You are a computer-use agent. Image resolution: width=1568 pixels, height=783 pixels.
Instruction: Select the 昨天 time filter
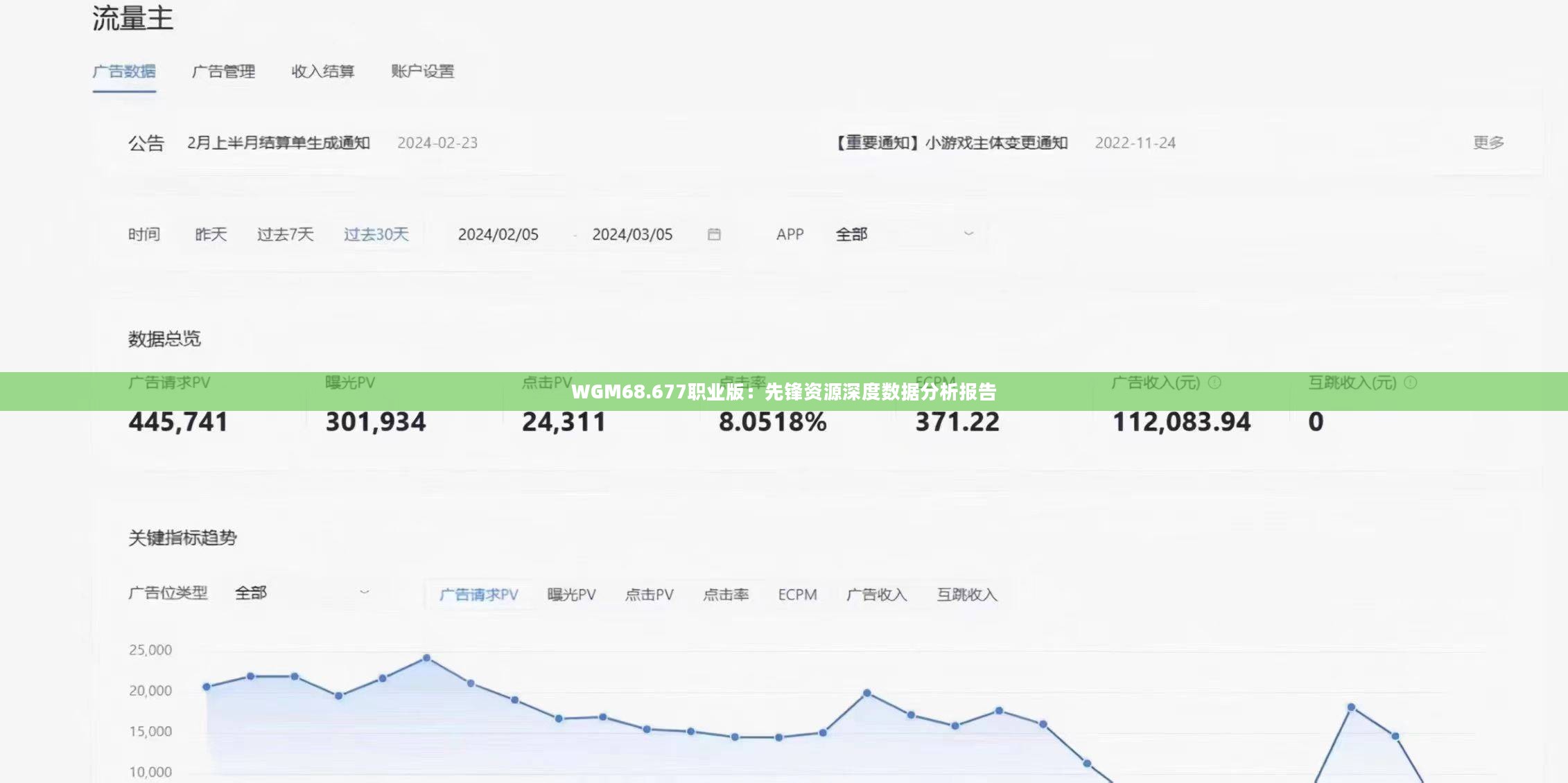pyautogui.click(x=211, y=234)
